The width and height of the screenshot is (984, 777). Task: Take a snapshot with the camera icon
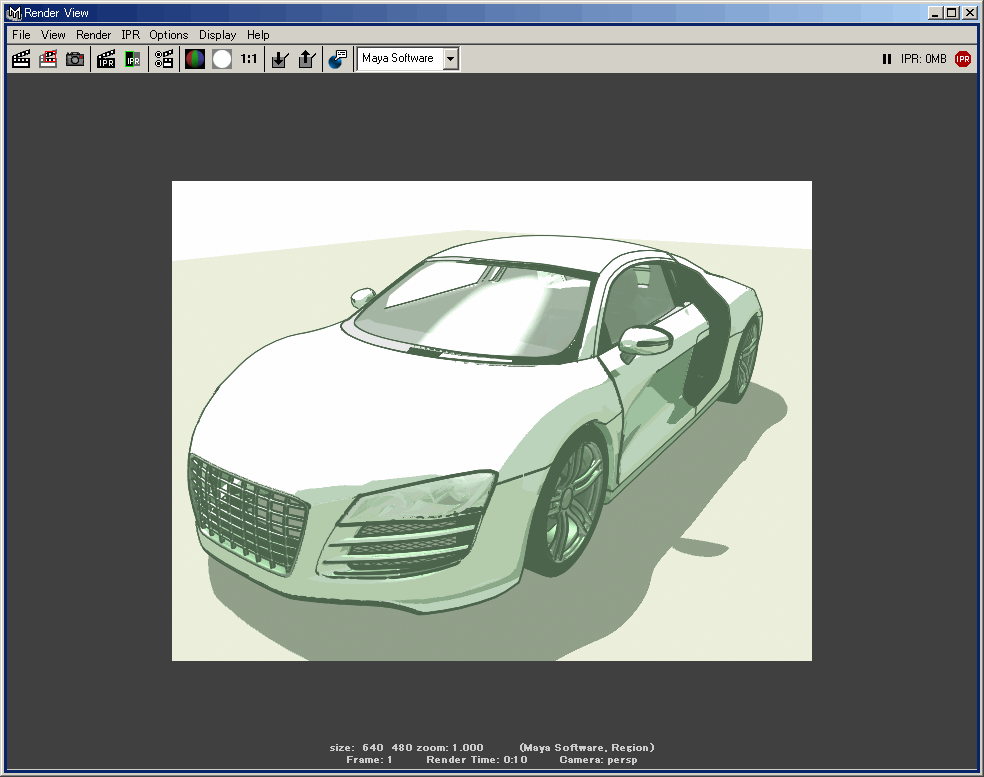click(75, 59)
